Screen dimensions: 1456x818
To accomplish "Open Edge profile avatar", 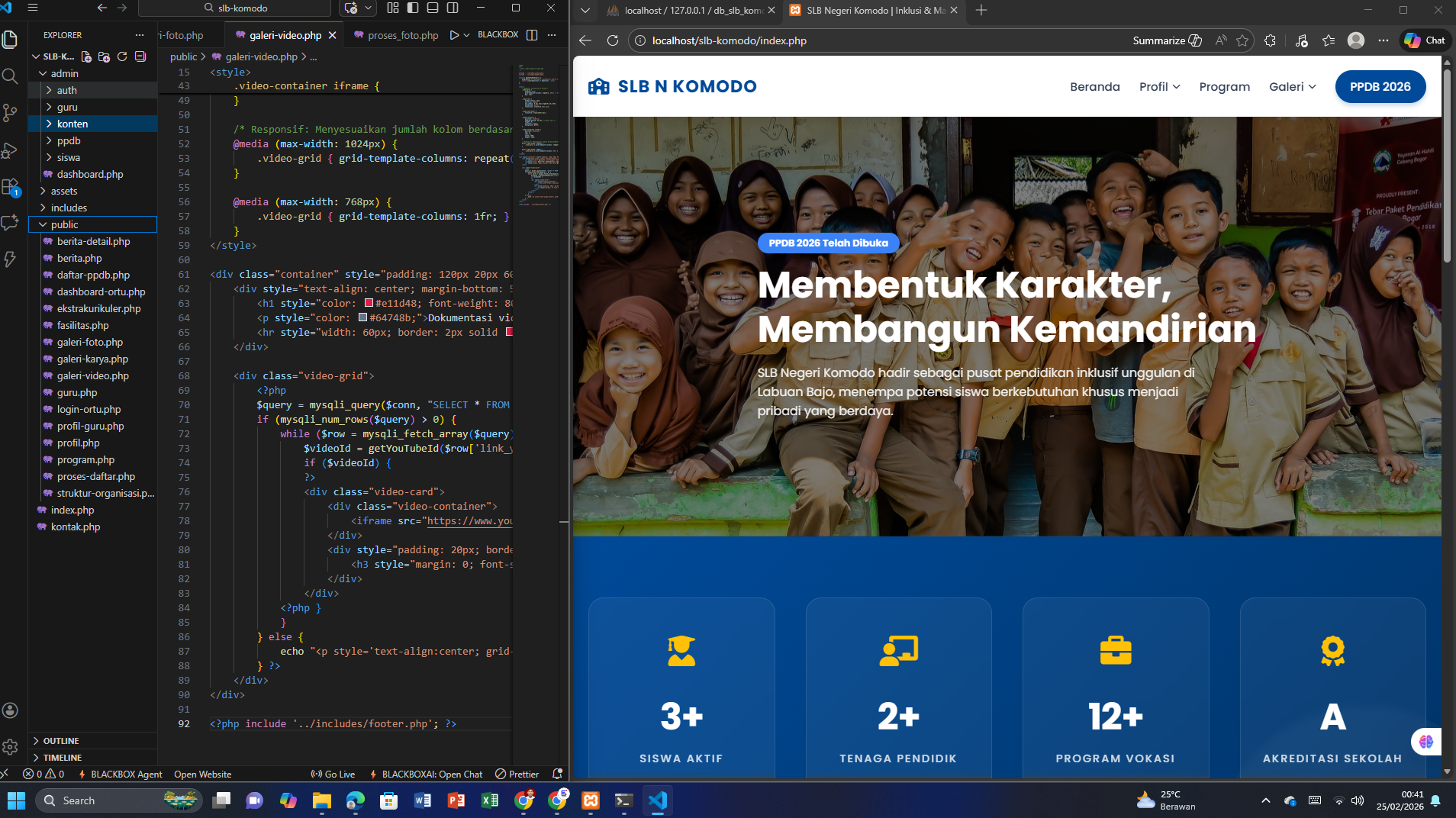I will coord(1356,40).
